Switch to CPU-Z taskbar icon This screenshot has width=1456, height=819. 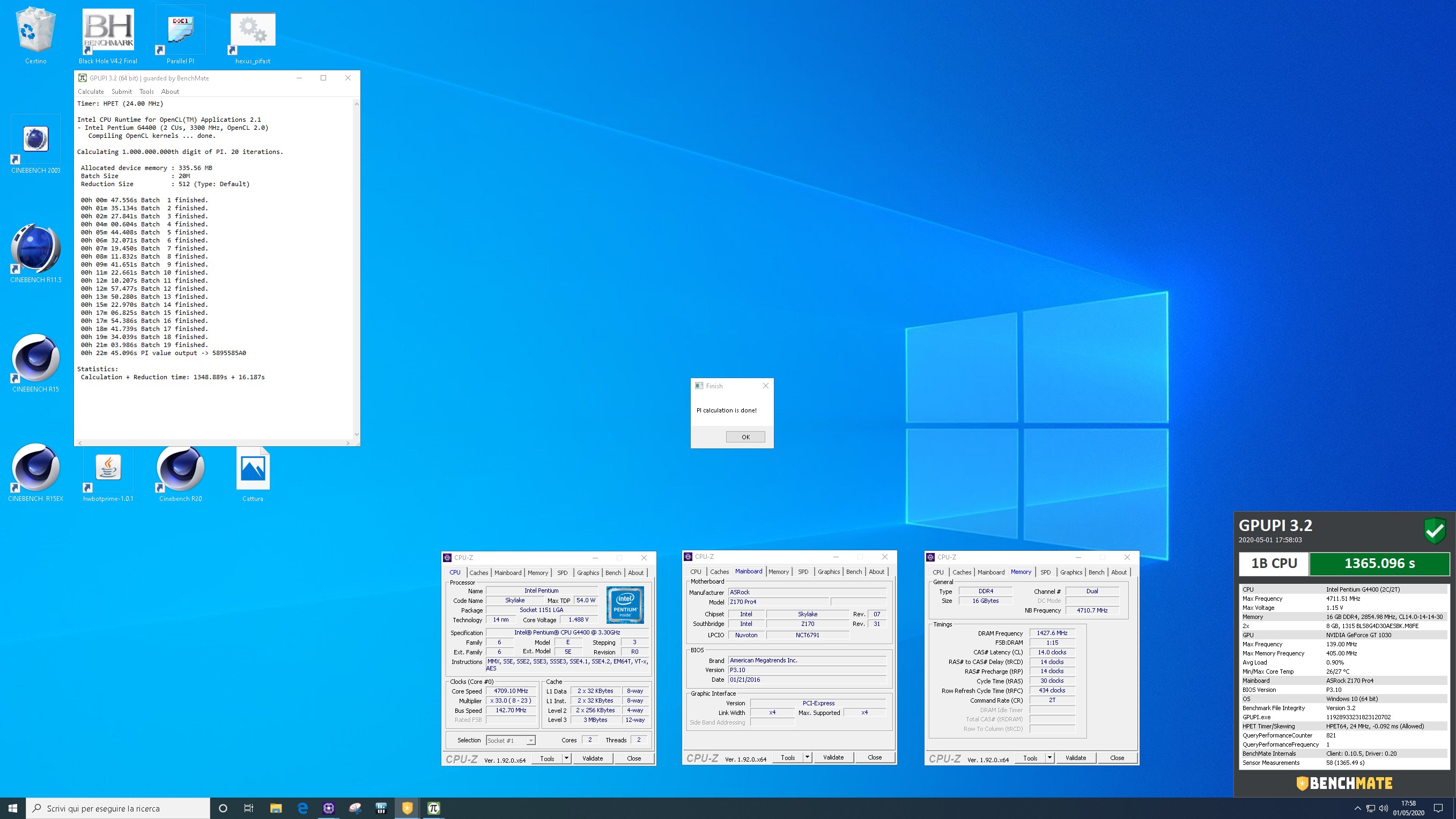(x=328, y=808)
